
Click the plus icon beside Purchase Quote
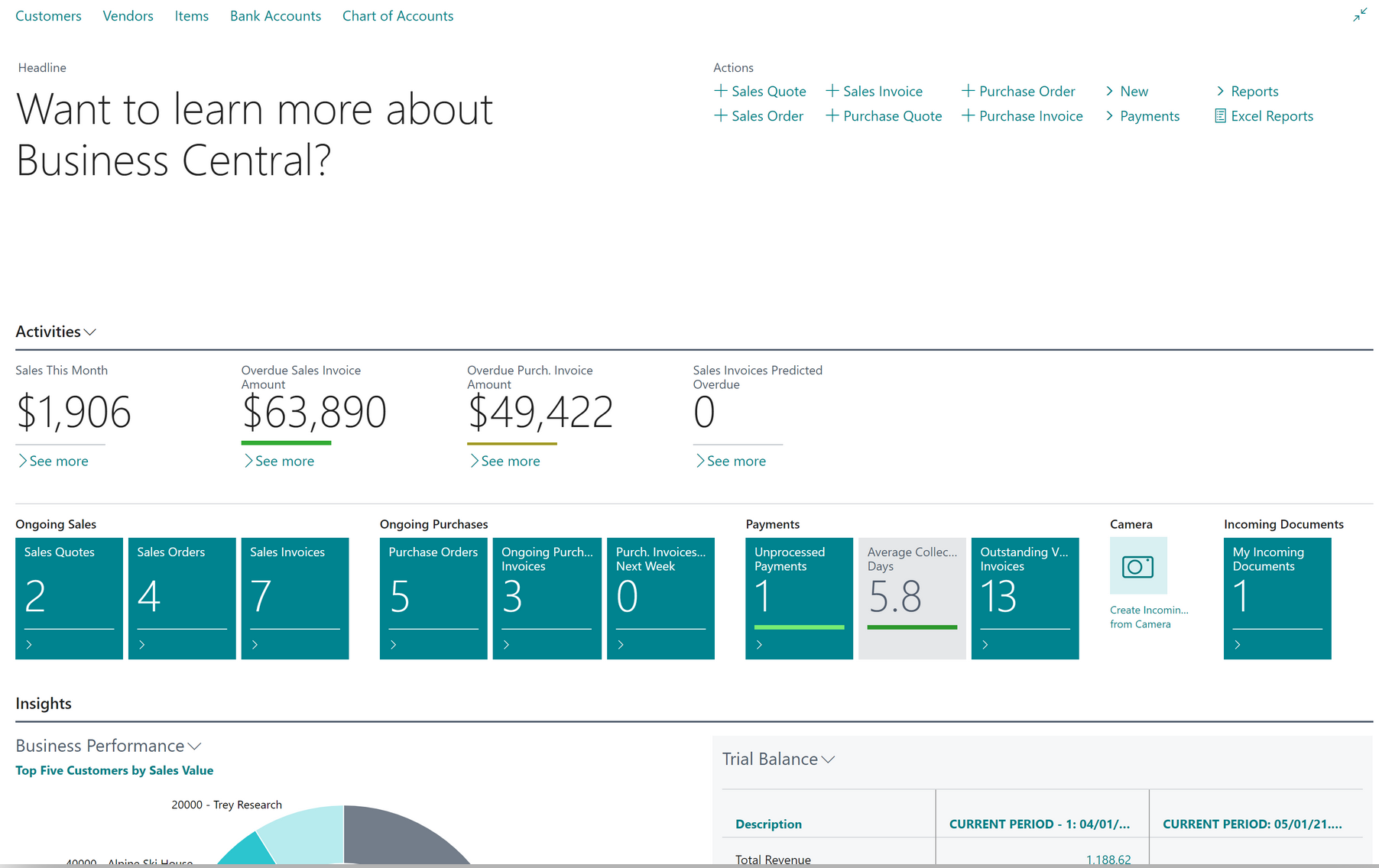pos(832,115)
